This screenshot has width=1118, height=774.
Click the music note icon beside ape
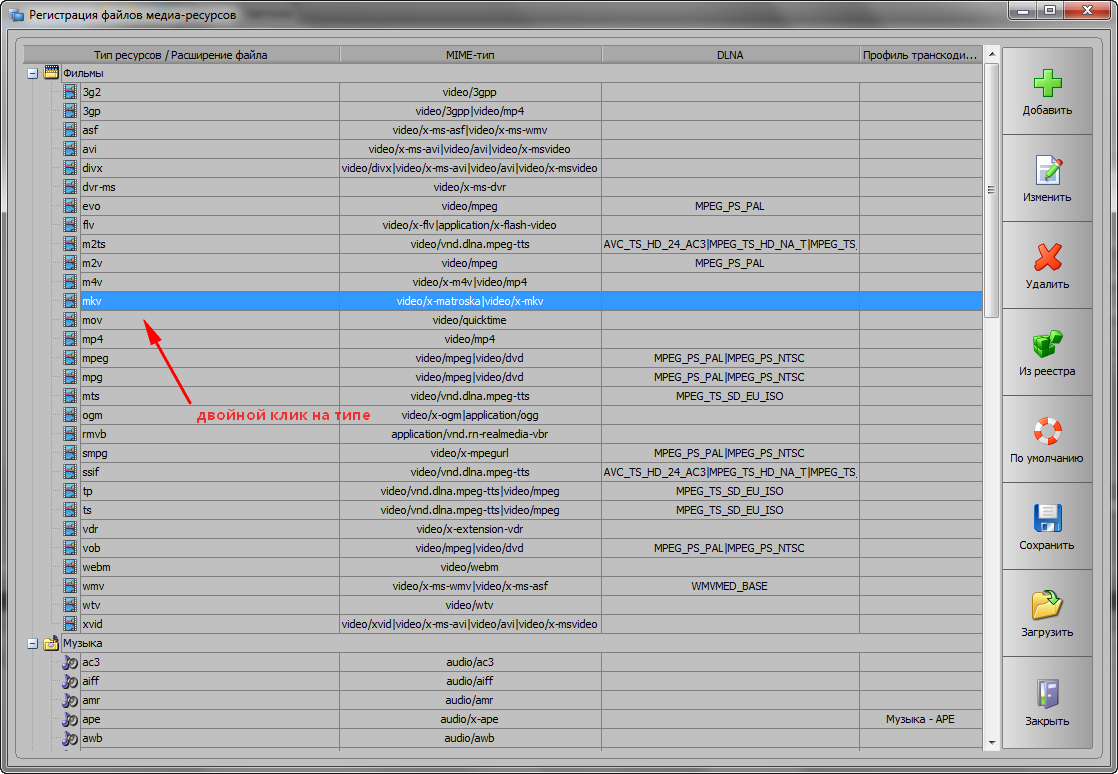70,719
